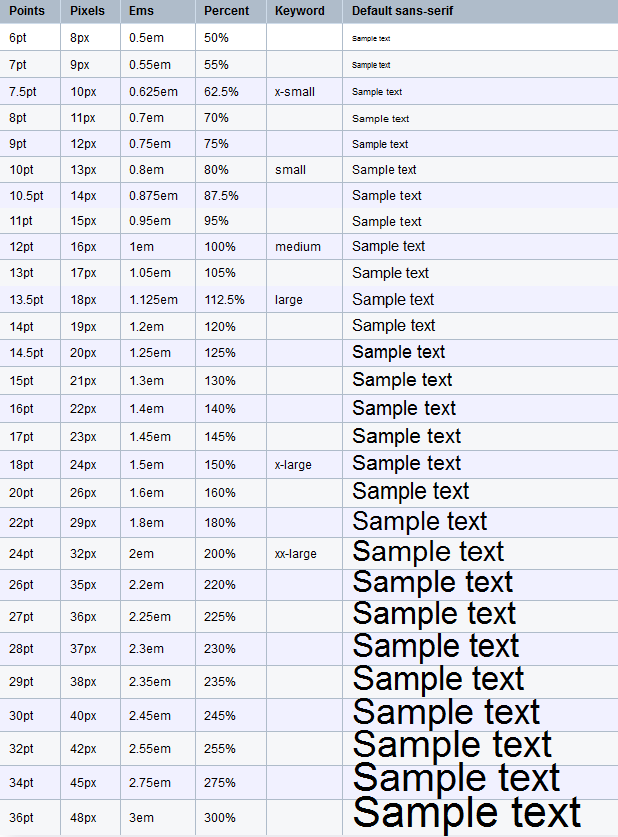Click Sample text in the 36pt row
The height and width of the screenshot is (837, 618).
(x=467, y=814)
